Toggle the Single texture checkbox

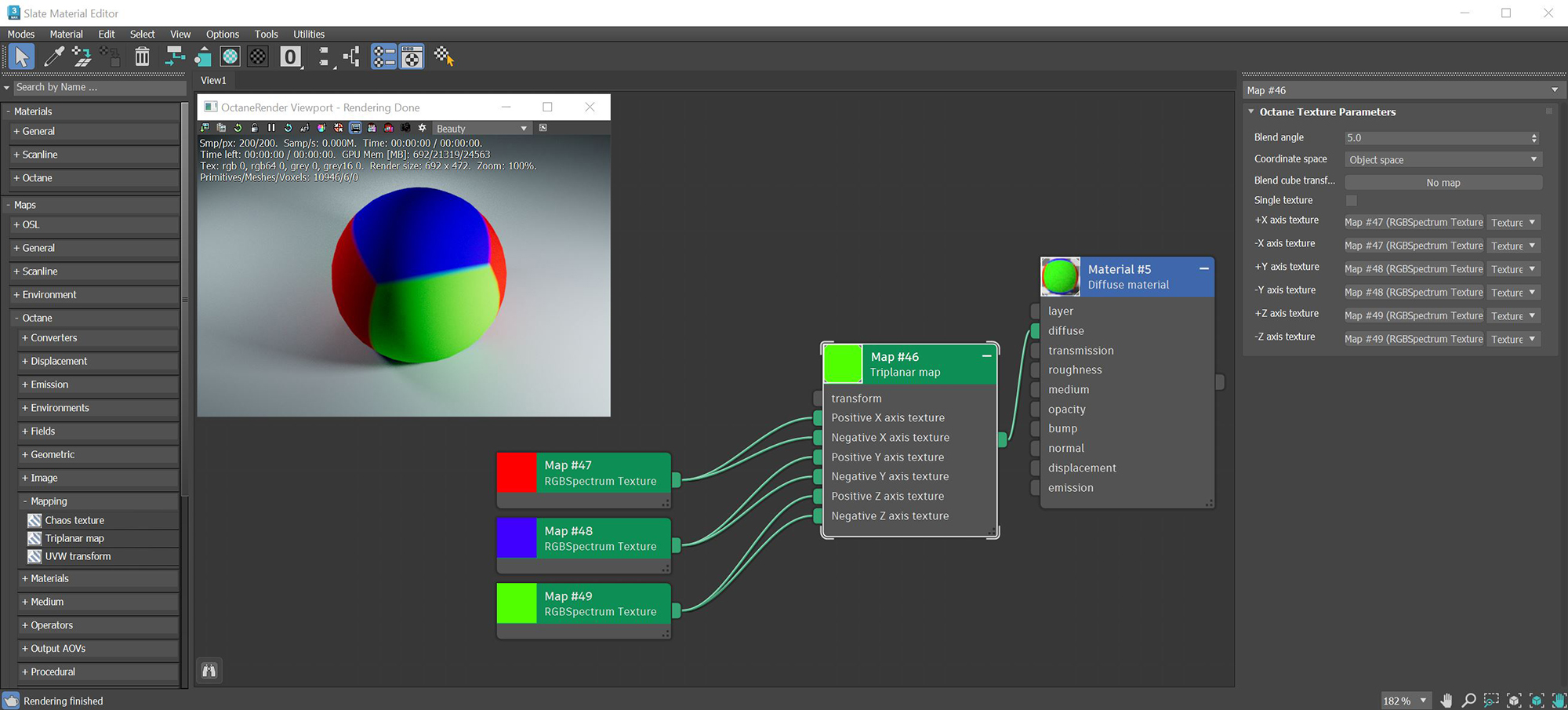[x=1352, y=201]
